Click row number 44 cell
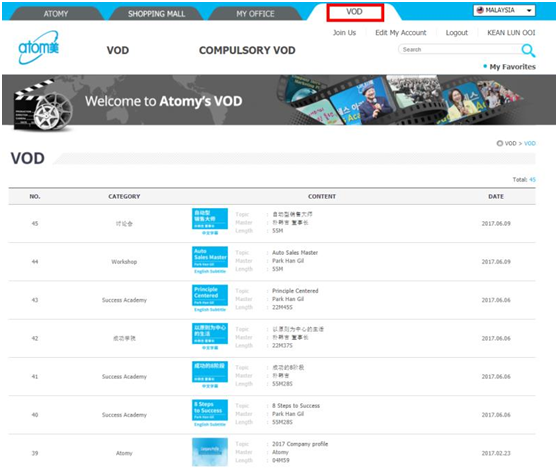 [35, 262]
